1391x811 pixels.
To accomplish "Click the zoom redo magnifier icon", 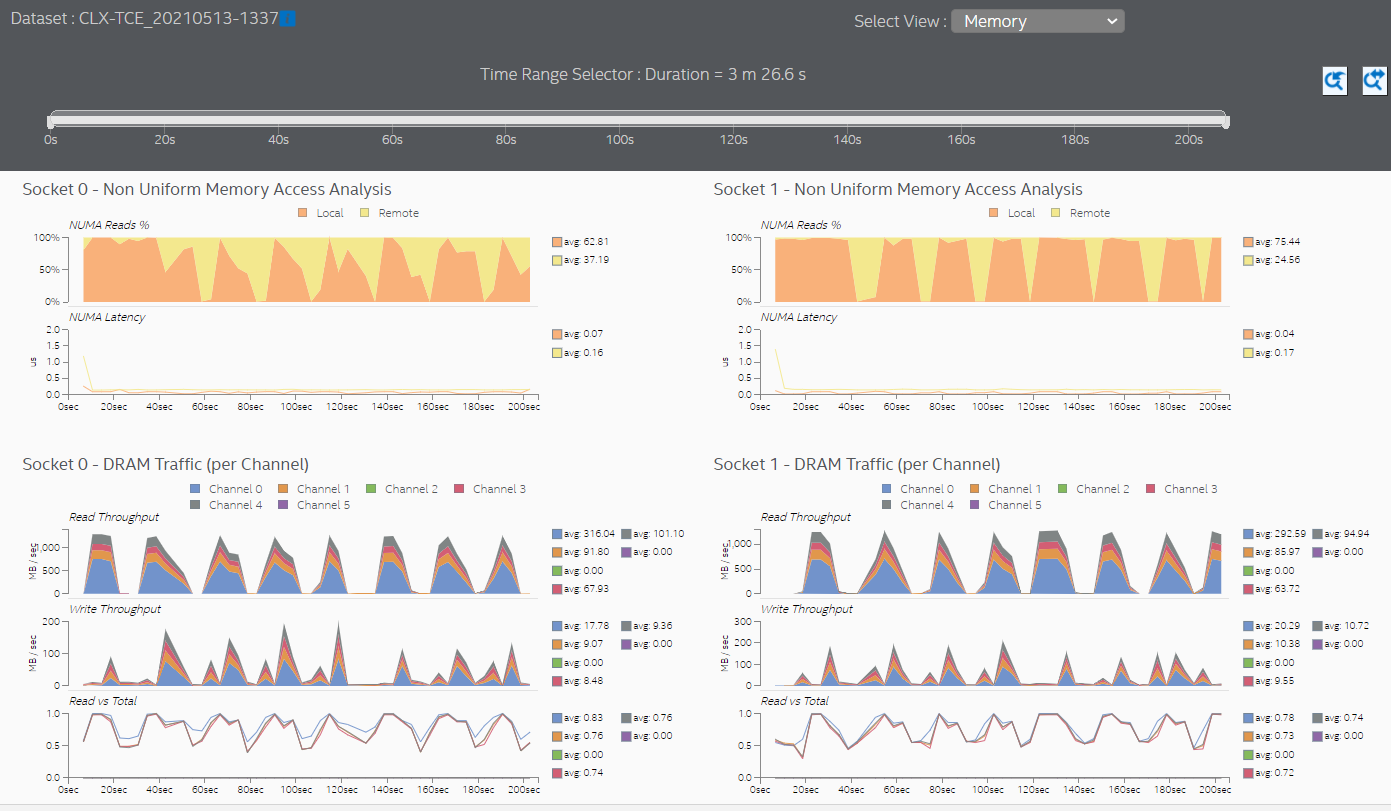I will [1374, 81].
